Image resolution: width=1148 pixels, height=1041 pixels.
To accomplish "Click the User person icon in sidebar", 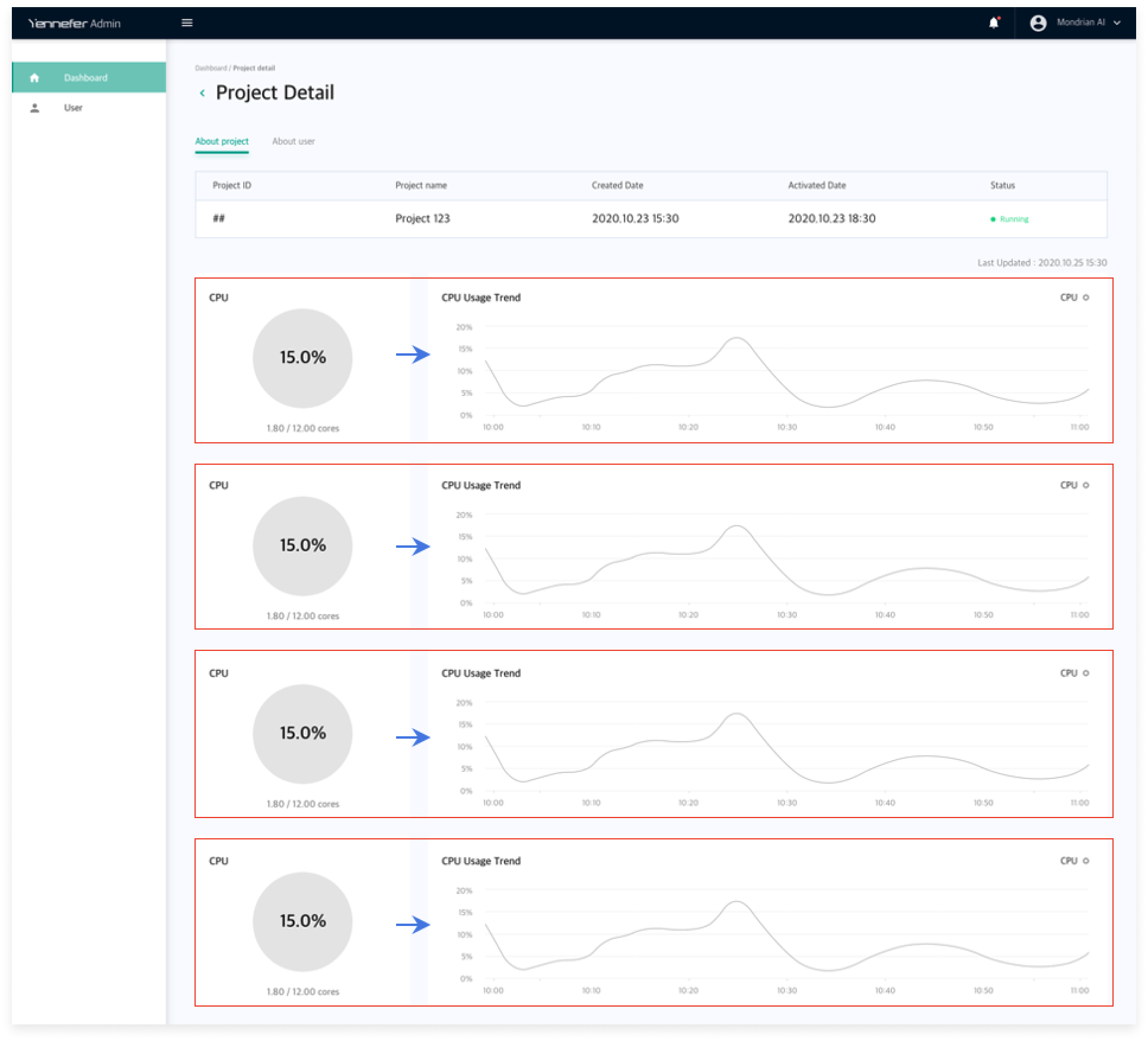I will [34, 108].
